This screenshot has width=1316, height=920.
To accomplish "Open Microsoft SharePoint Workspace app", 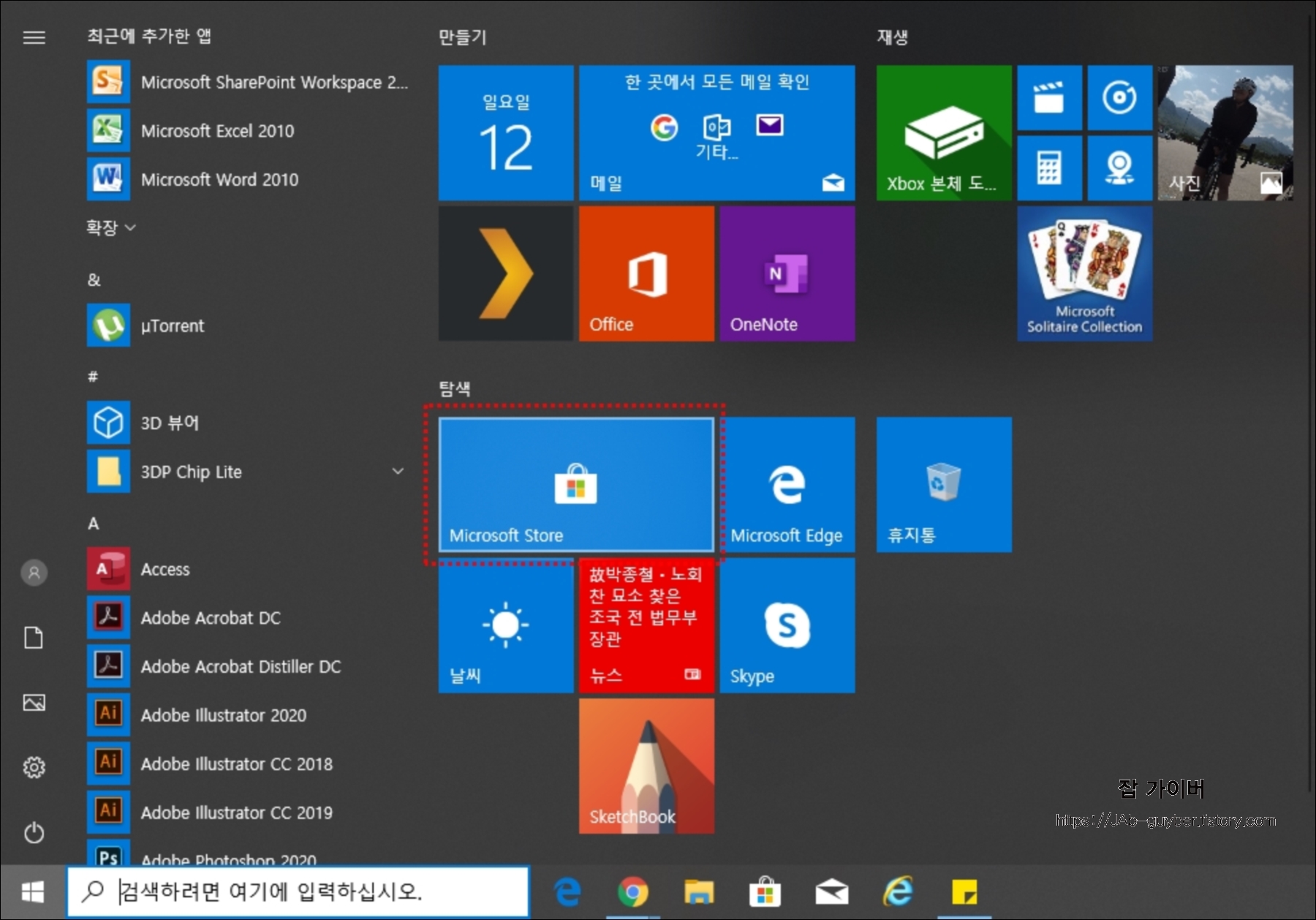I will (247, 82).
